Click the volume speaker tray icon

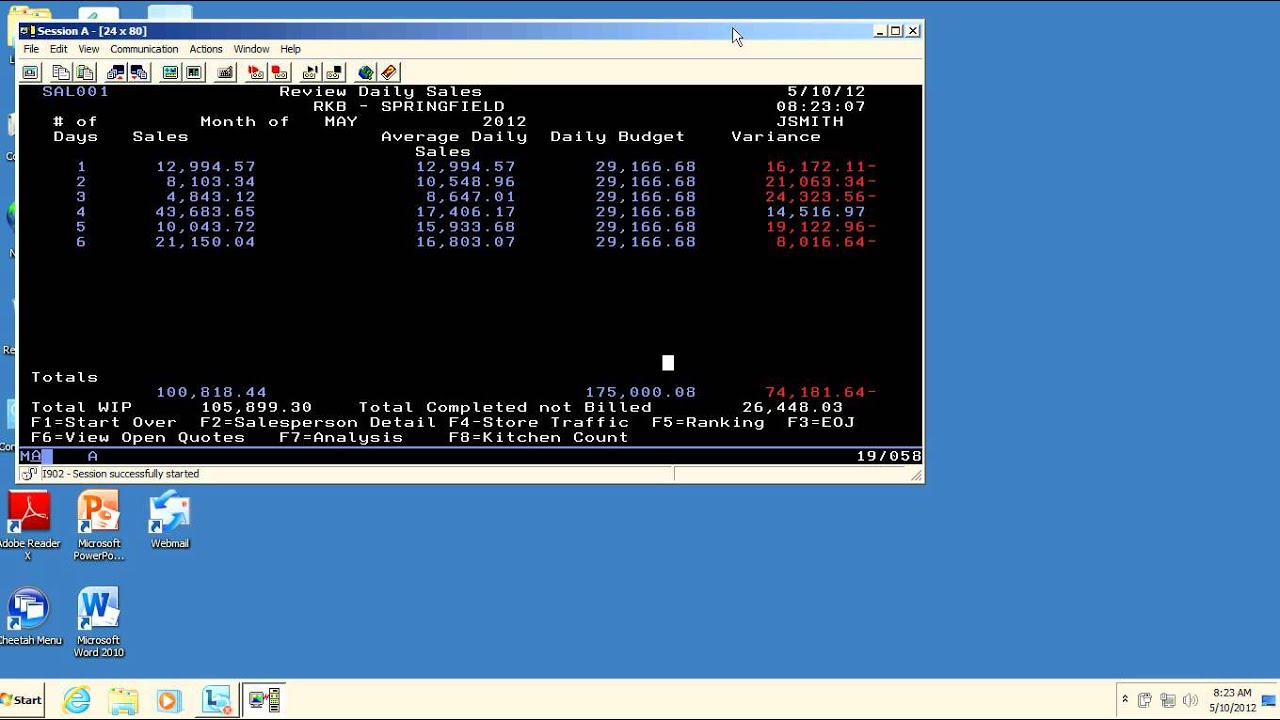(1190, 700)
